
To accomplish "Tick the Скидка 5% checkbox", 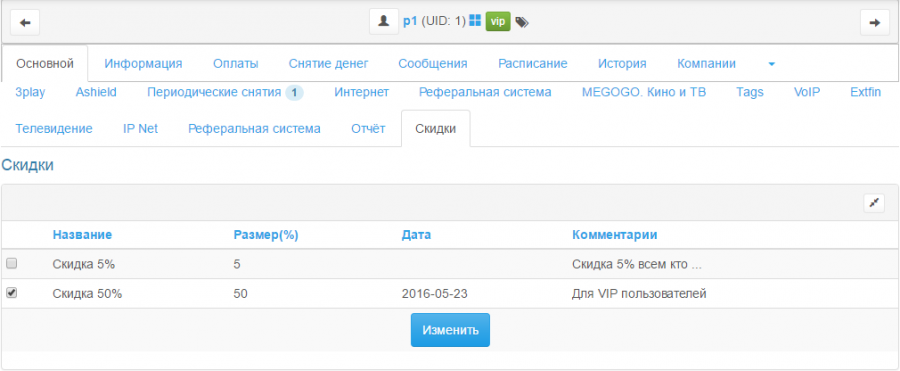I will click(x=11, y=264).
